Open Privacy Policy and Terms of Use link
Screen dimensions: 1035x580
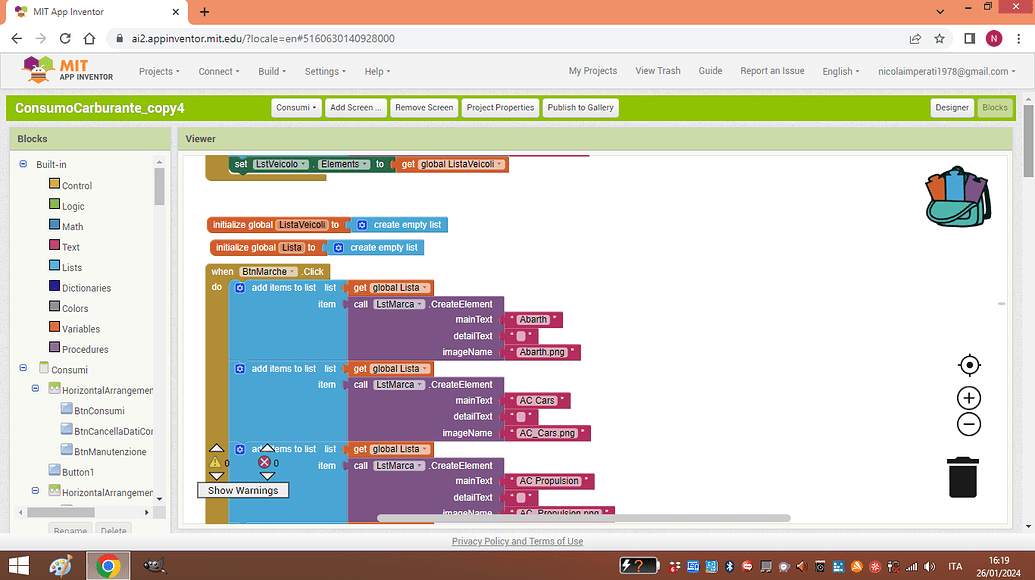click(517, 541)
